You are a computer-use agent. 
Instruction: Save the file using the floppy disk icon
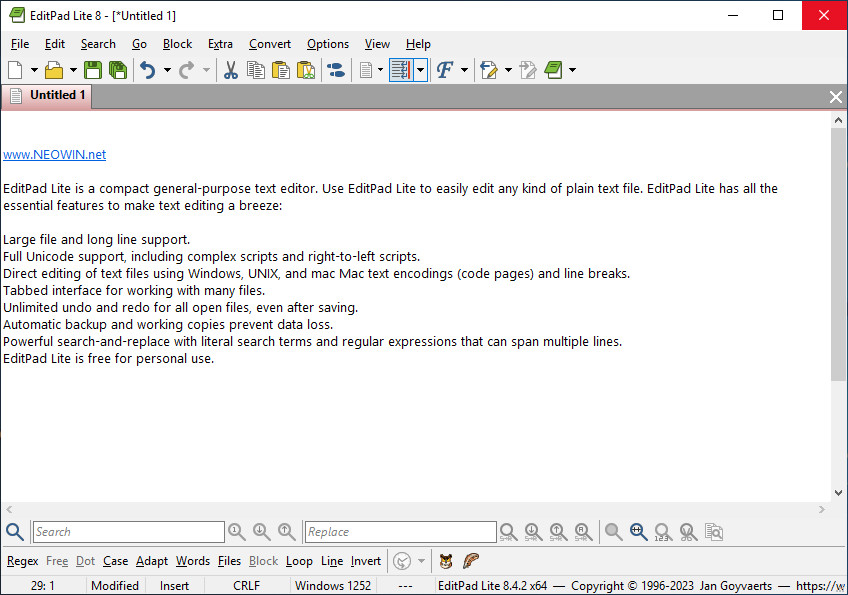click(x=92, y=70)
